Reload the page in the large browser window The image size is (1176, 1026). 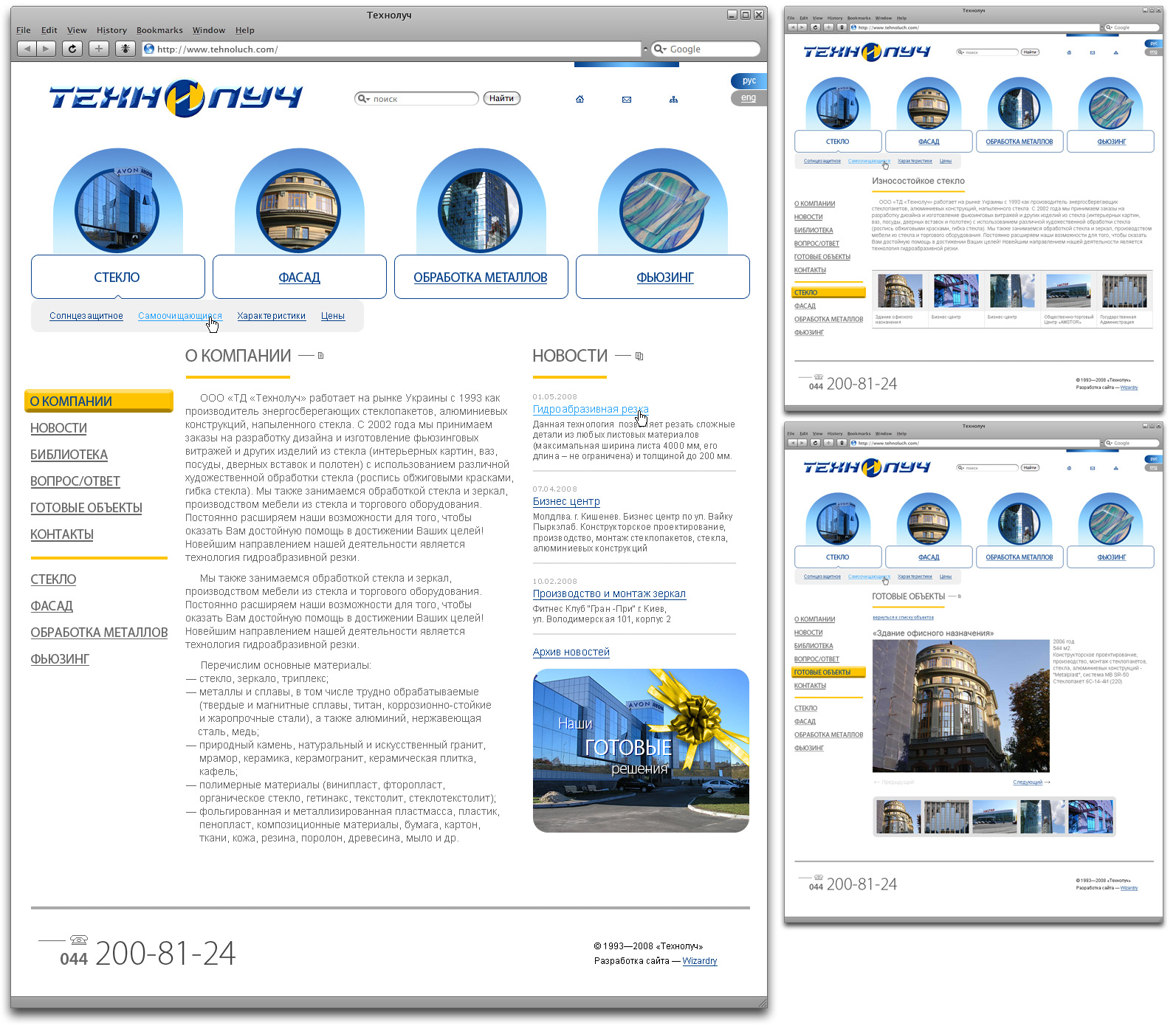click(72, 49)
